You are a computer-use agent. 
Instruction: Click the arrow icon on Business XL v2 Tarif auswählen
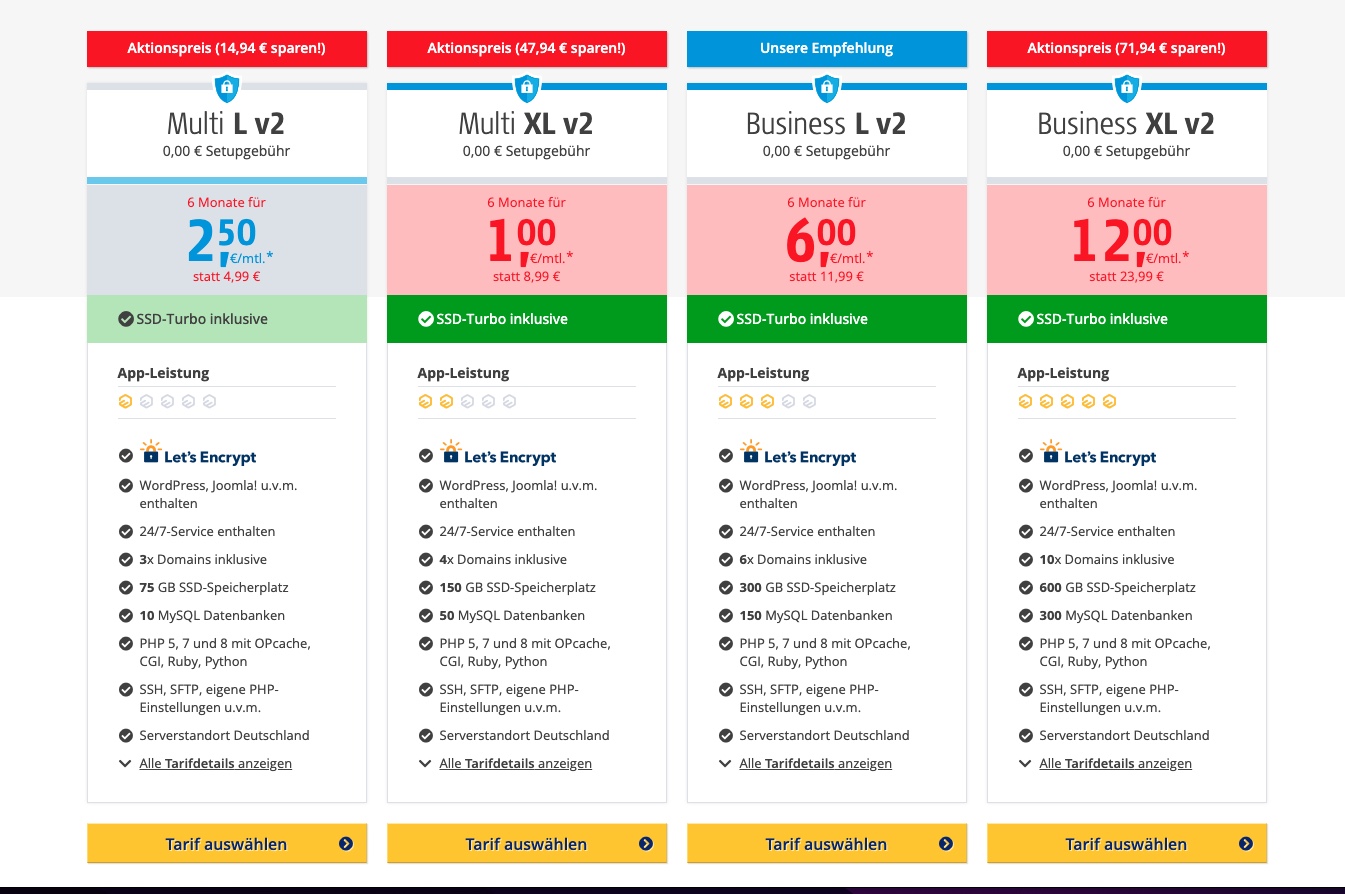point(1246,844)
